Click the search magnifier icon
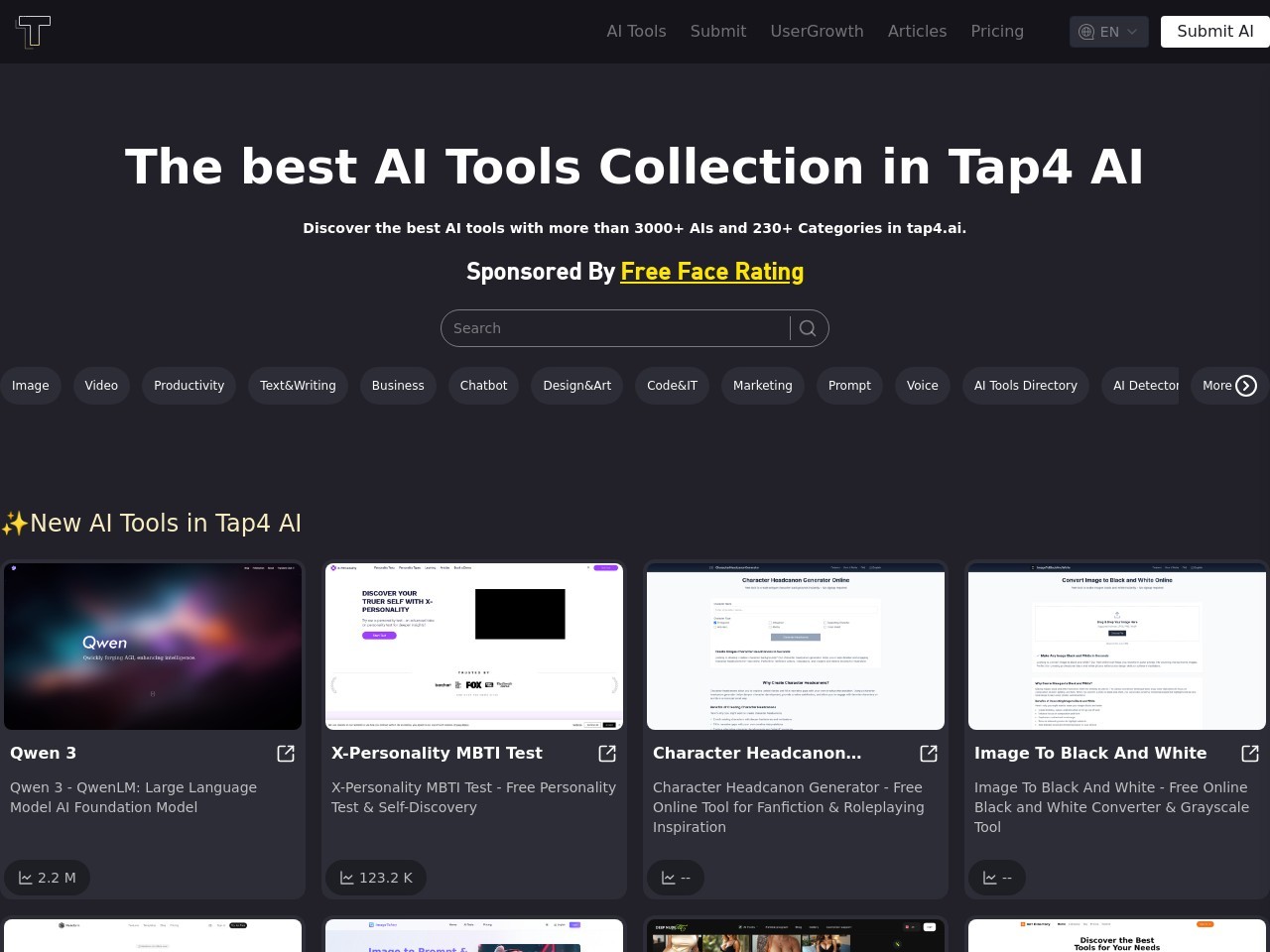 point(808,328)
